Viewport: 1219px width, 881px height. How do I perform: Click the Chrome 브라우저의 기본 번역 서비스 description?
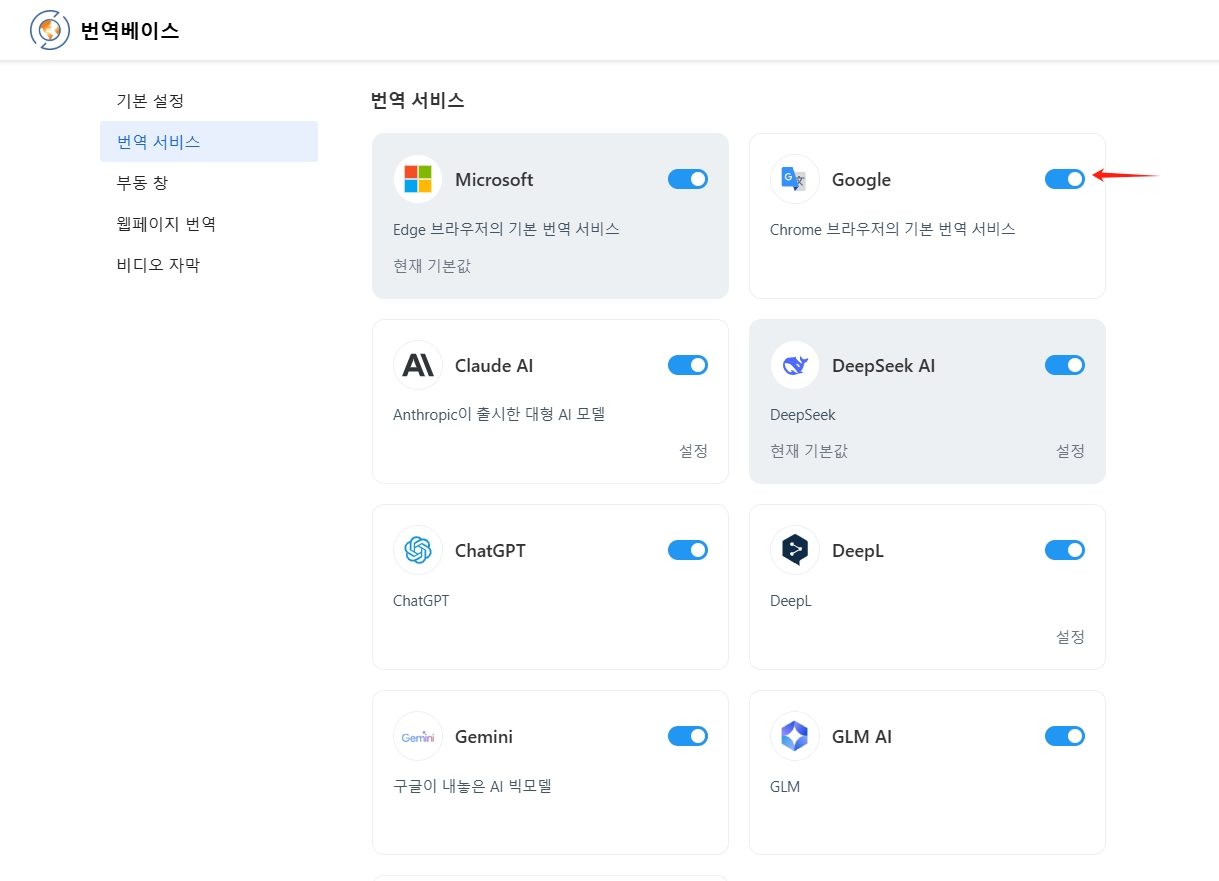click(x=892, y=229)
